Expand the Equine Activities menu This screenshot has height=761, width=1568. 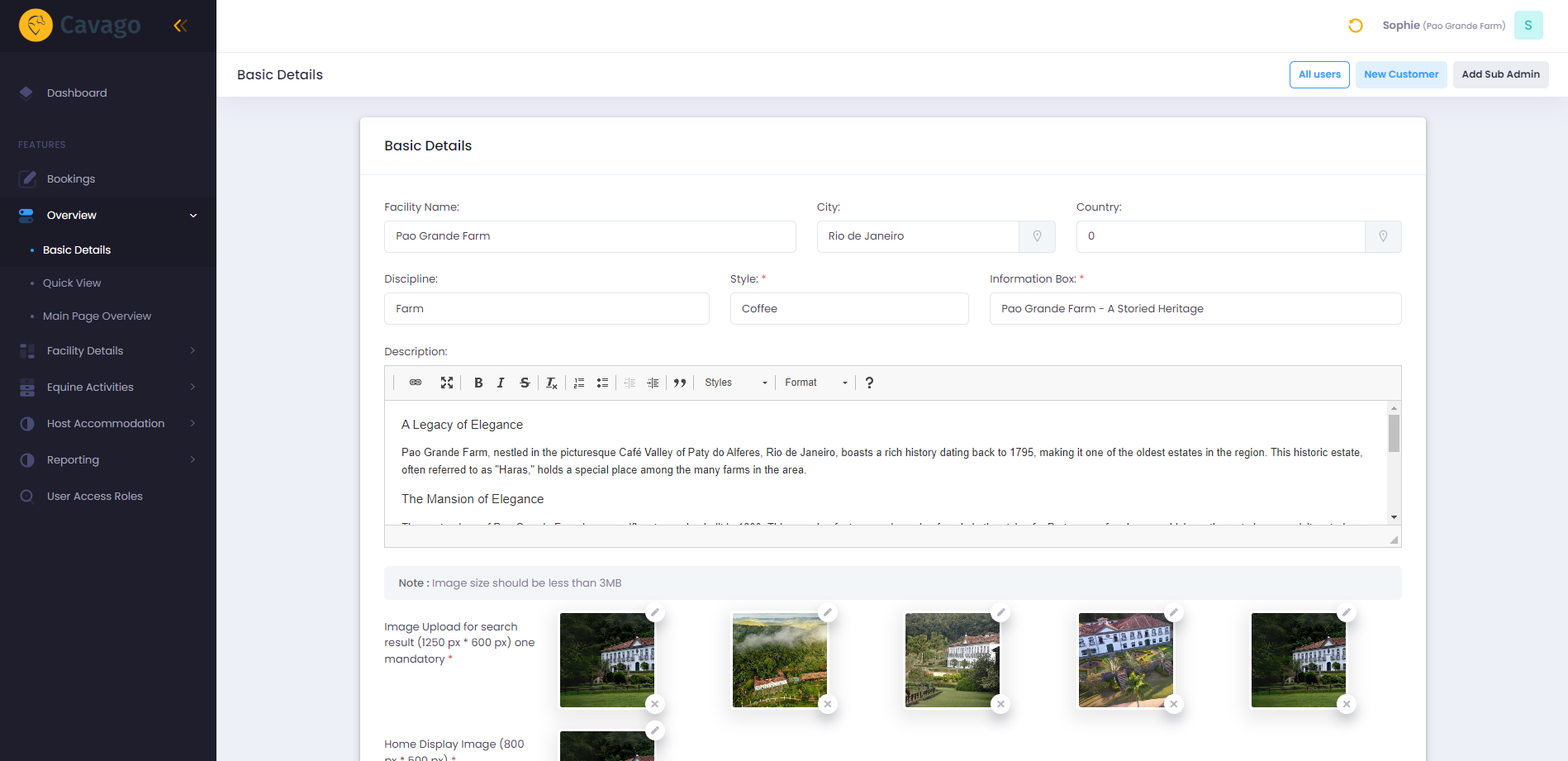pyautogui.click(x=108, y=387)
